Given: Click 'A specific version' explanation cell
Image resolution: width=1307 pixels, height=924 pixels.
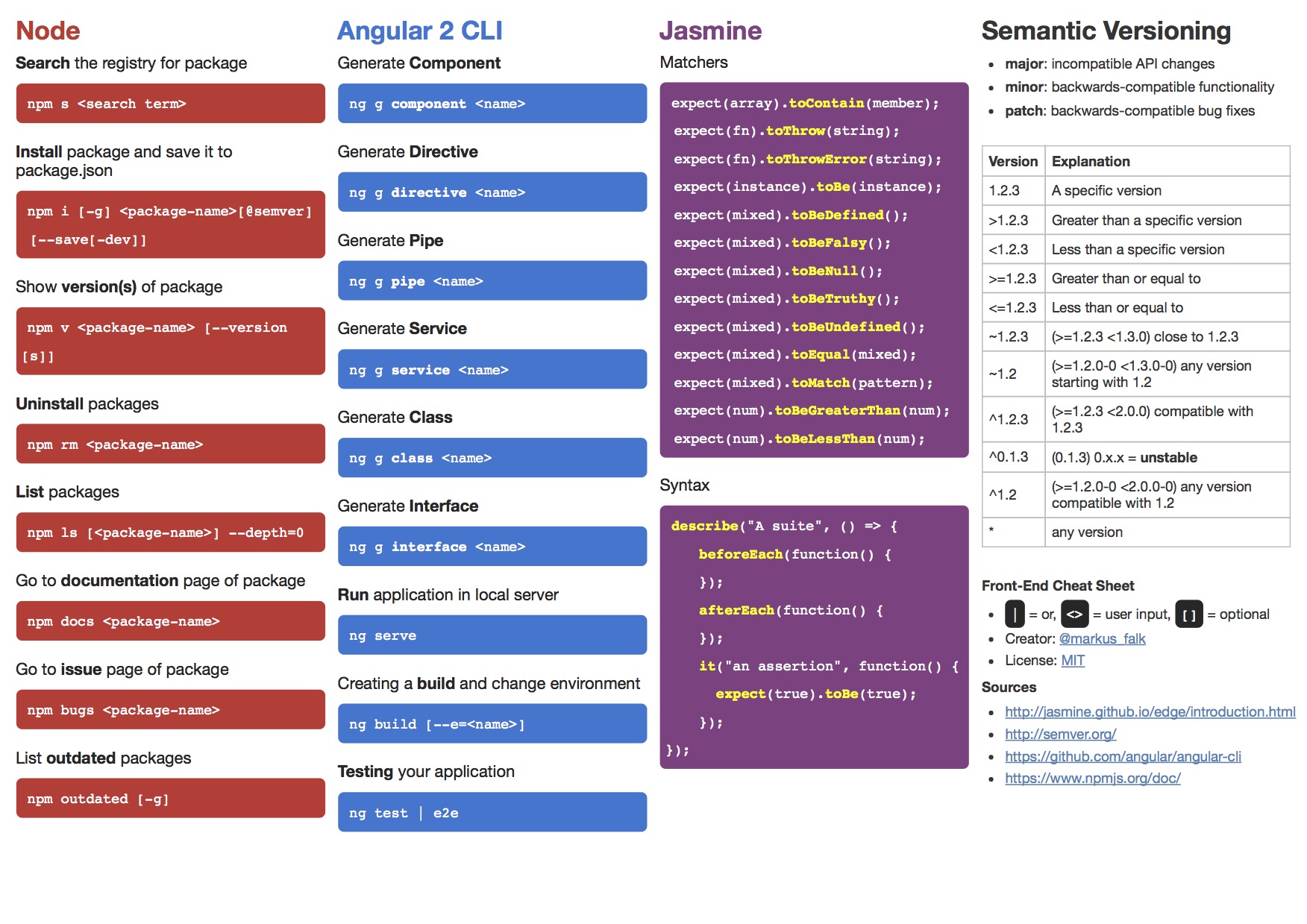Looking at the screenshot, I should pyautogui.click(x=1167, y=190).
